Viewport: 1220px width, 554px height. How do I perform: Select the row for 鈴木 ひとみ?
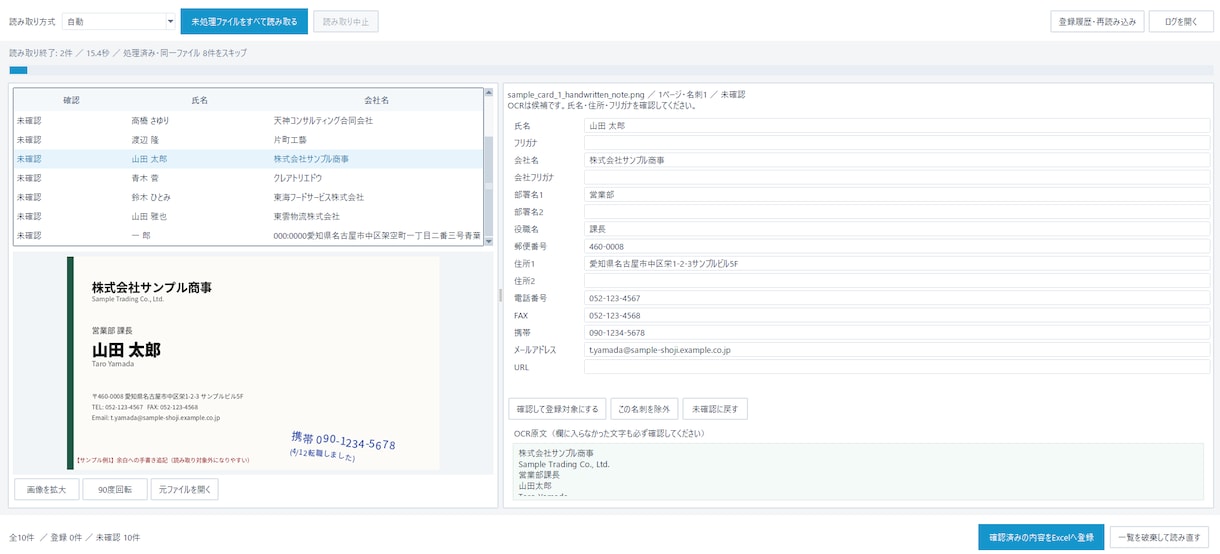(248, 197)
